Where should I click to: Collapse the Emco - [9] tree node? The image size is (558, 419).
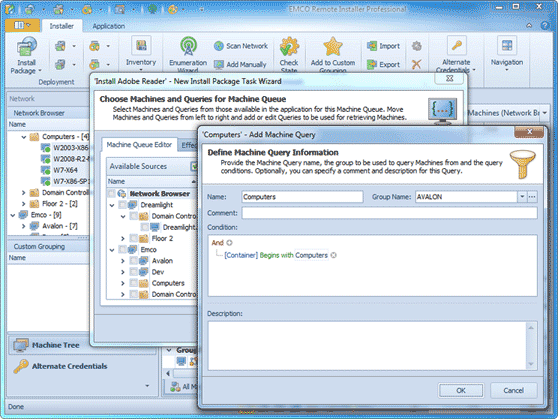click(x=12, y=215)
